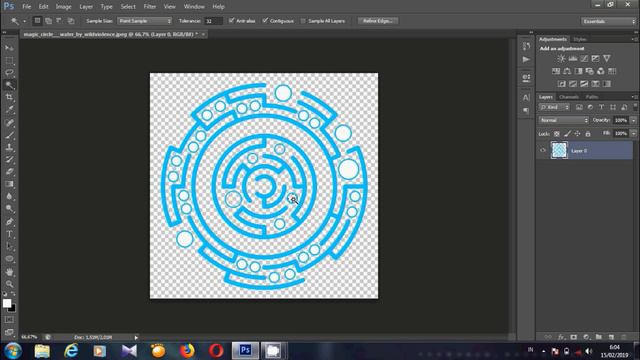Image resolution: width=640 pixels, height=360 pixels.
Task: Click Add to selection mode button
Action: [x=49, y=21]
